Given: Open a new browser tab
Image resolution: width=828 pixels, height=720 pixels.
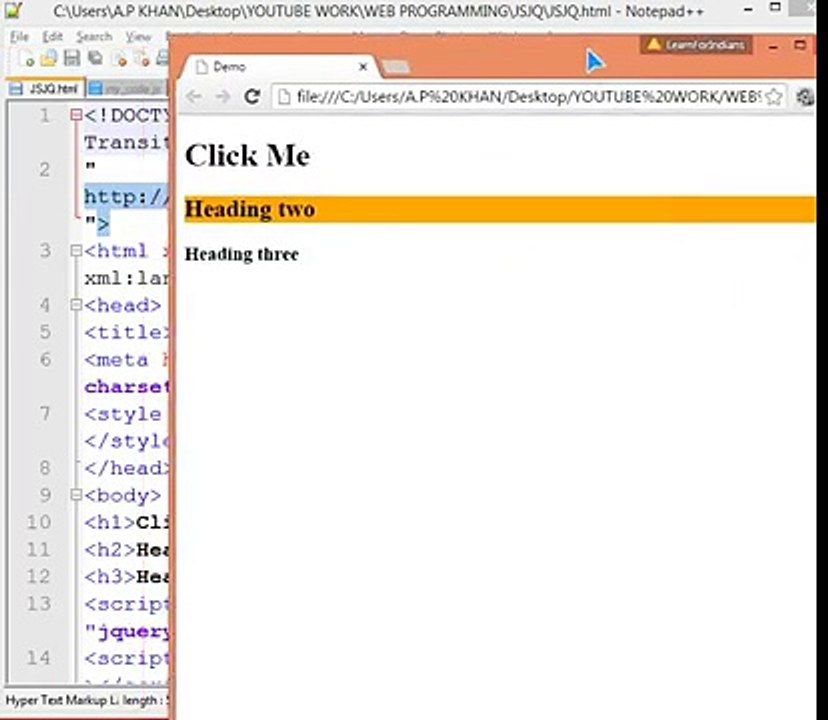Looking at the screenshot, I should (396, 67).
